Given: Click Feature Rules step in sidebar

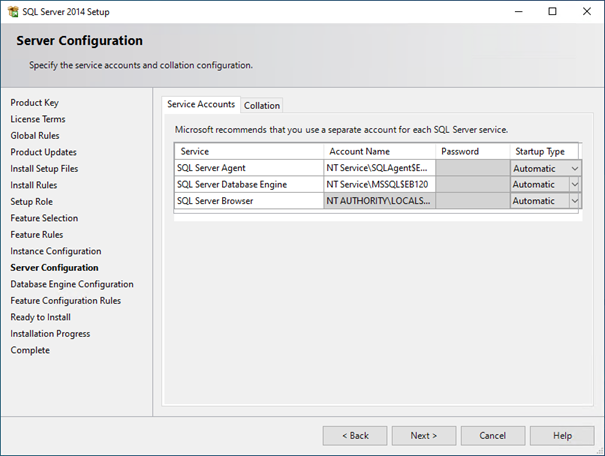Looking at the screenshot, I should pos(37,235).
